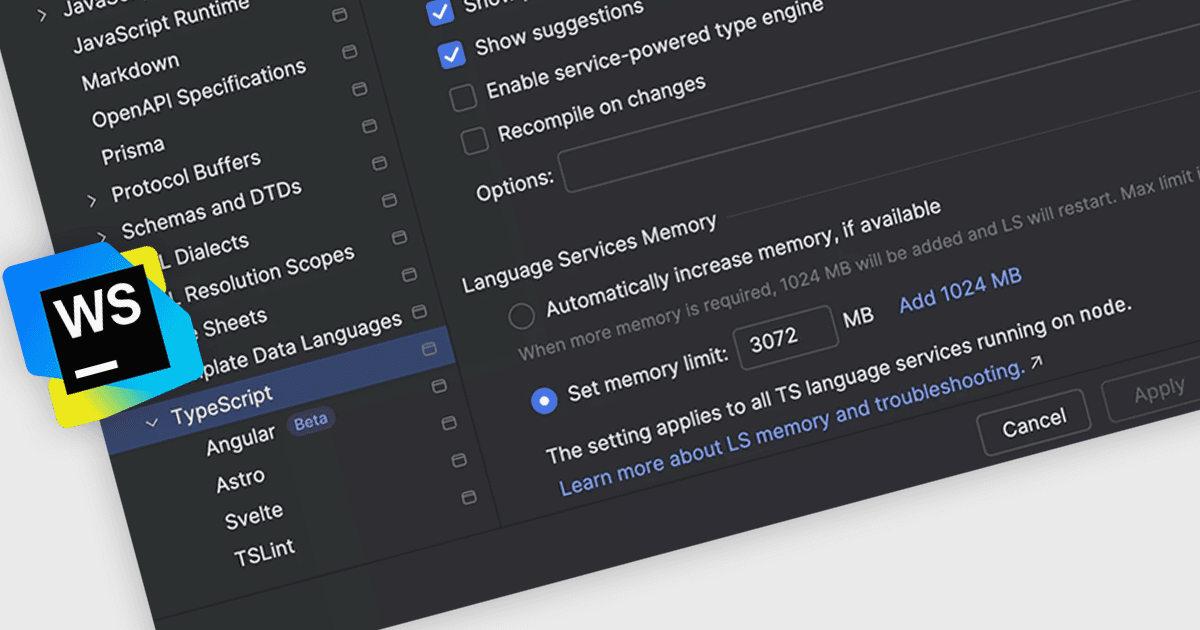1200x630 pixels.
Task: Click the project-level icon beside Angular
Action: pyautogui.click(x=439, y=385)
